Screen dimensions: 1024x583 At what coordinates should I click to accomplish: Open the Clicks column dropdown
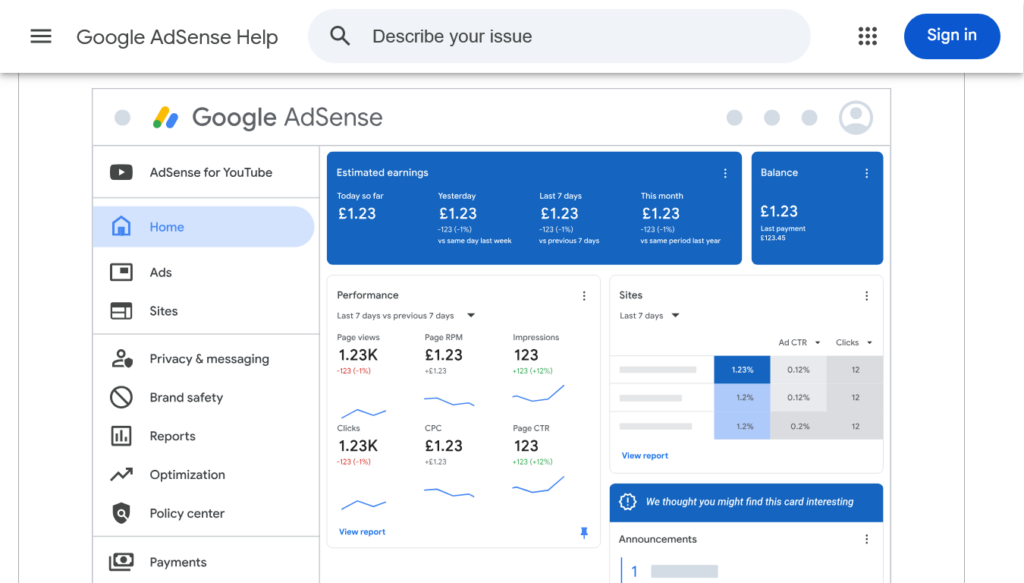(870, 343)
